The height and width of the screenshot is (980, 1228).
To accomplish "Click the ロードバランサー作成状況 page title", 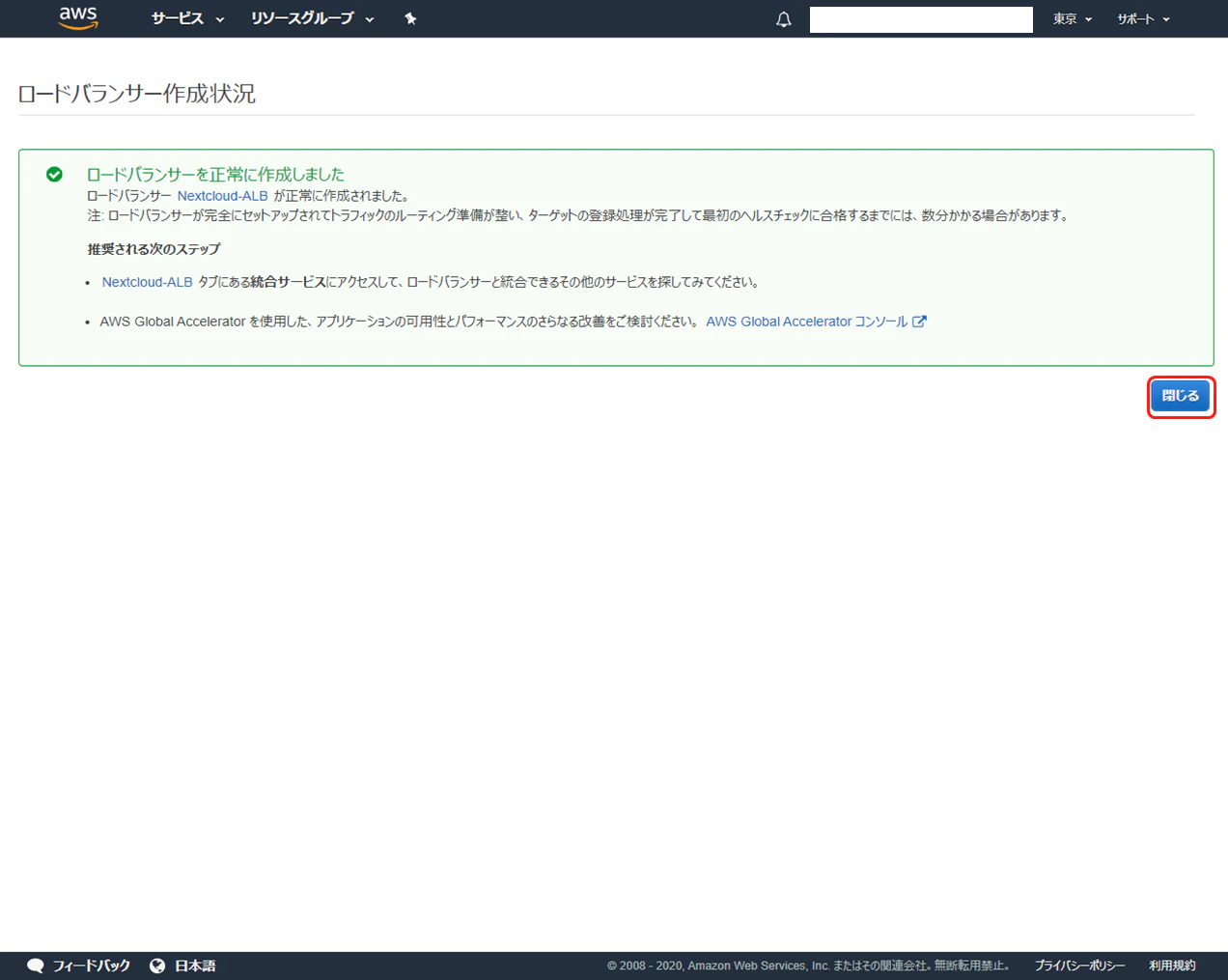I will (137, 94).
